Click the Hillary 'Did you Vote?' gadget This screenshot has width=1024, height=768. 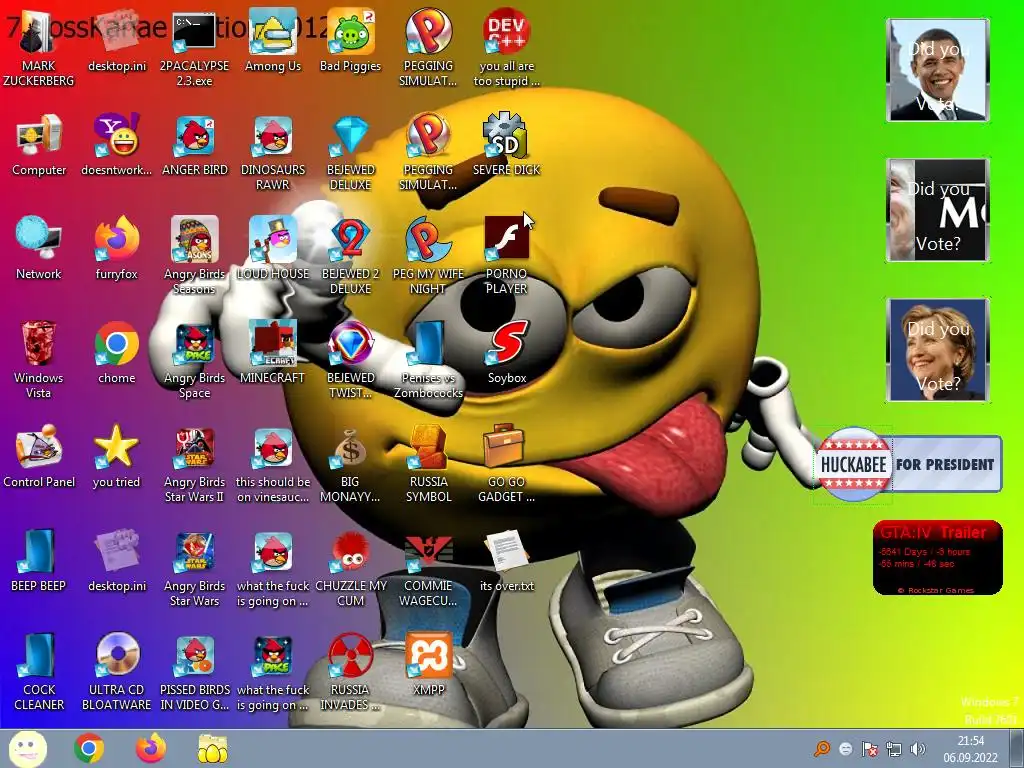(x=938, y=350)
